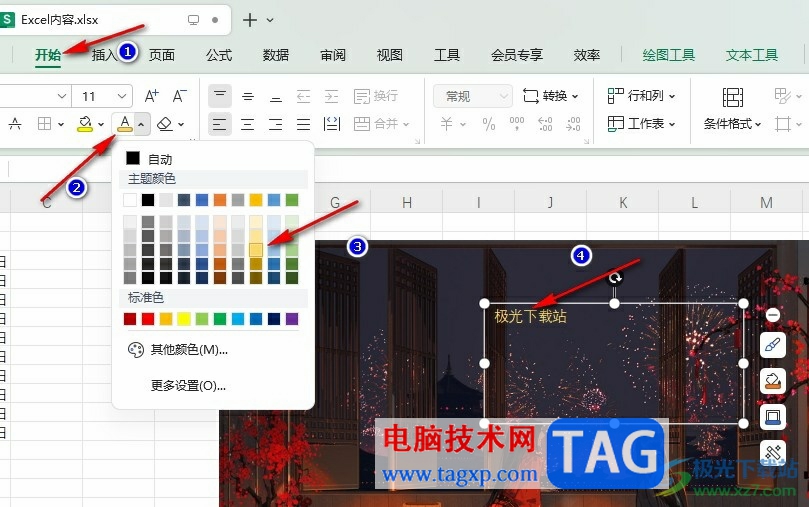Toggle bottom vertical alignment
This screenshot has height=507, width=809.
[276, 96]
